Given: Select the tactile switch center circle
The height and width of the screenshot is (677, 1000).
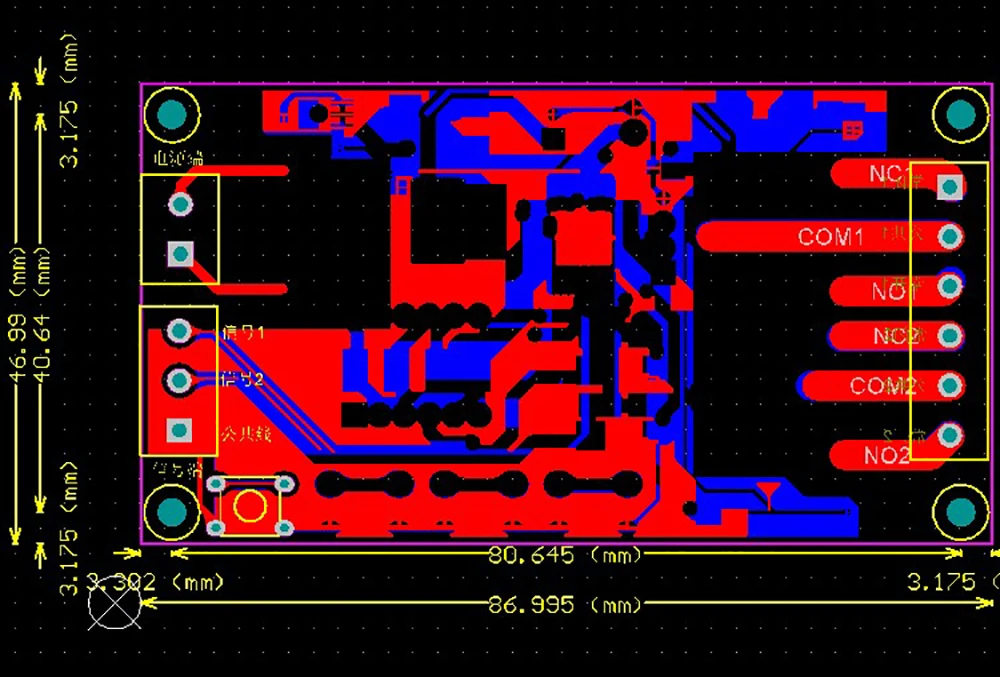Looking at the screenshot, I should 249,507.
